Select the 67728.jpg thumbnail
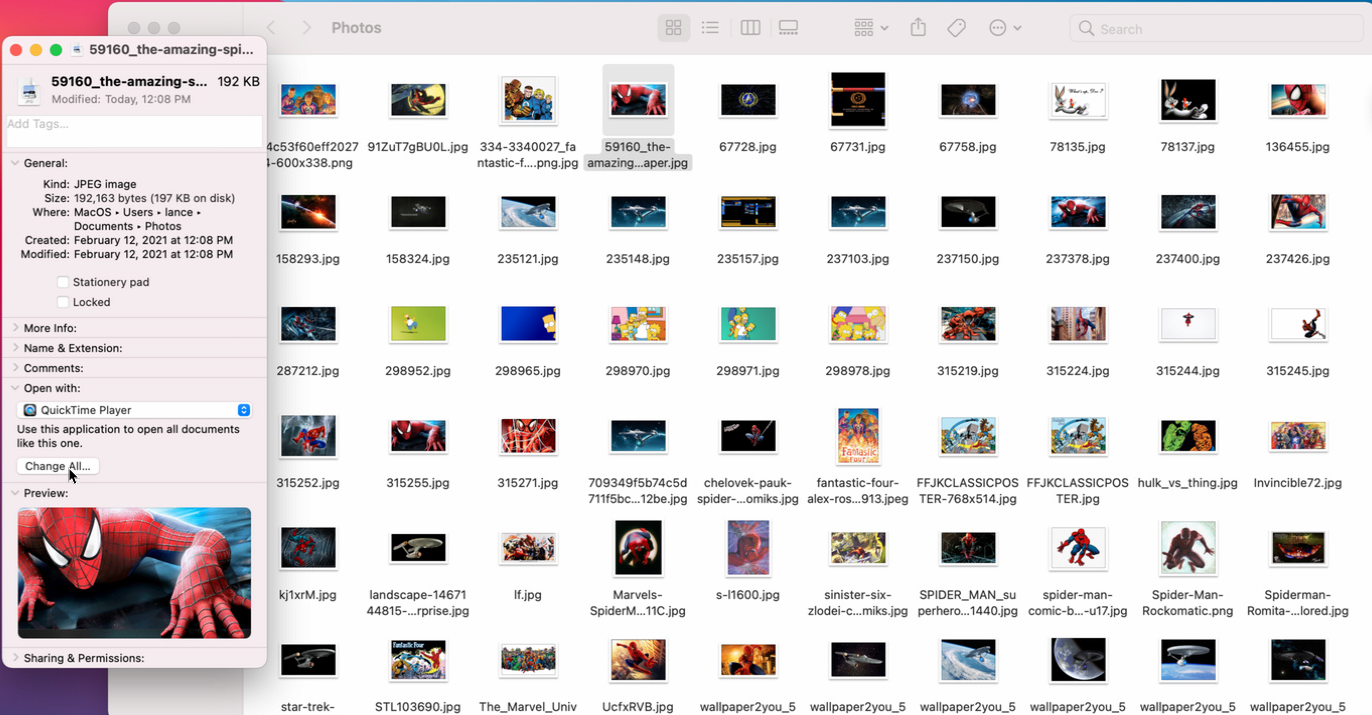The height and width of the screenshot is (715, 1372). [748, 100]
